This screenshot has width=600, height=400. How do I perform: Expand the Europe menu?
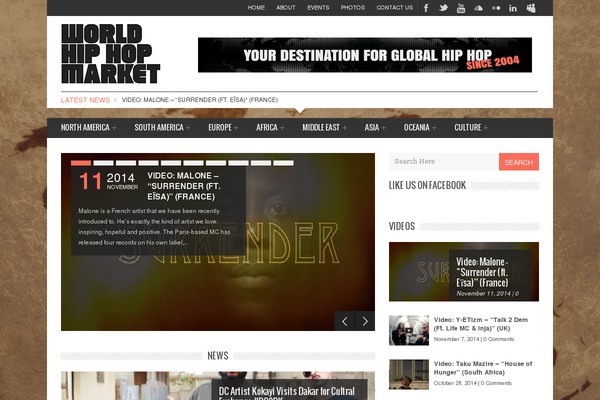223,127
